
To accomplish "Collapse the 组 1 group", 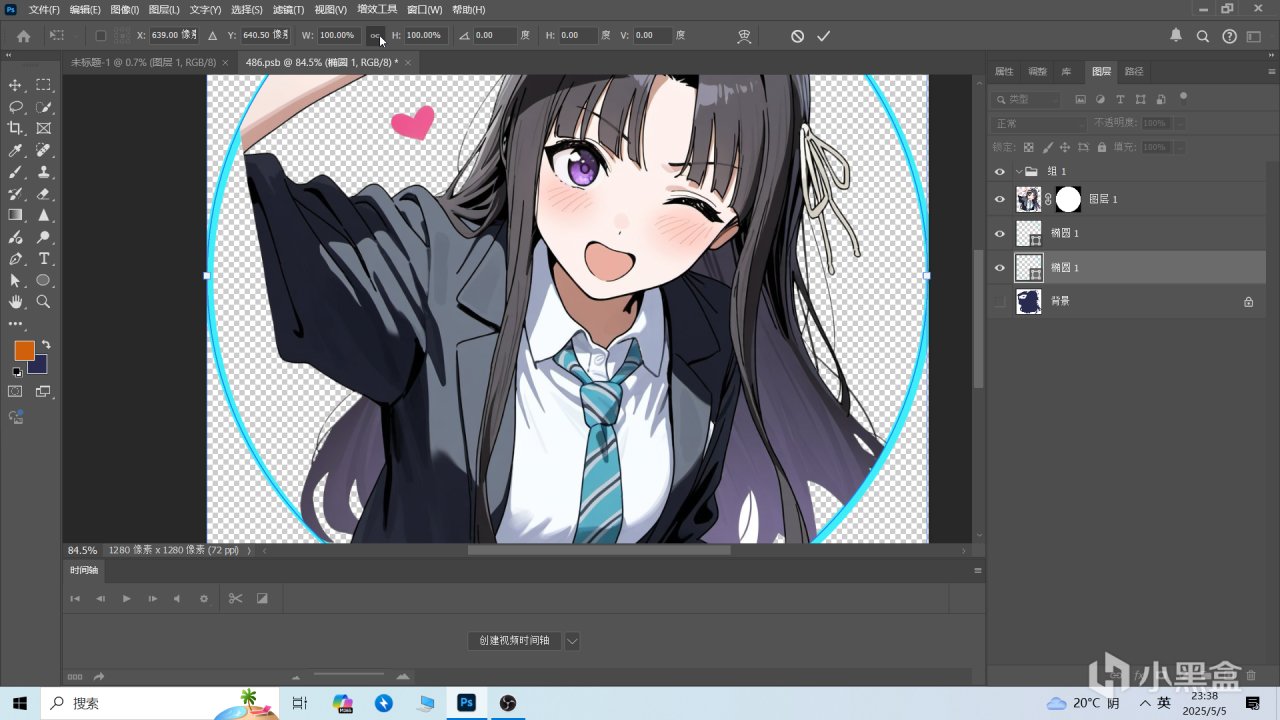I will pos(1018,172).
